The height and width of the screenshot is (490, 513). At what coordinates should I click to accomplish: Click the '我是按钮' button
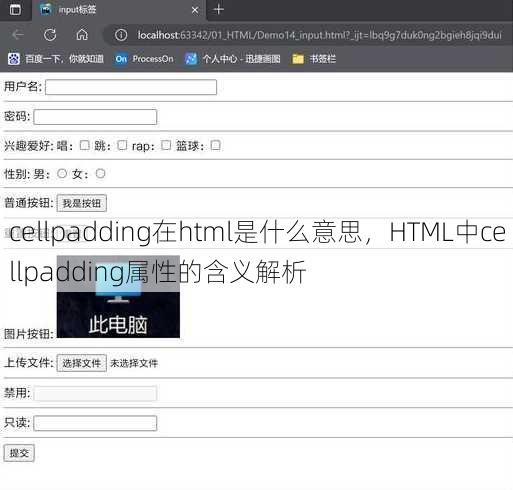(x=82, y=203)
